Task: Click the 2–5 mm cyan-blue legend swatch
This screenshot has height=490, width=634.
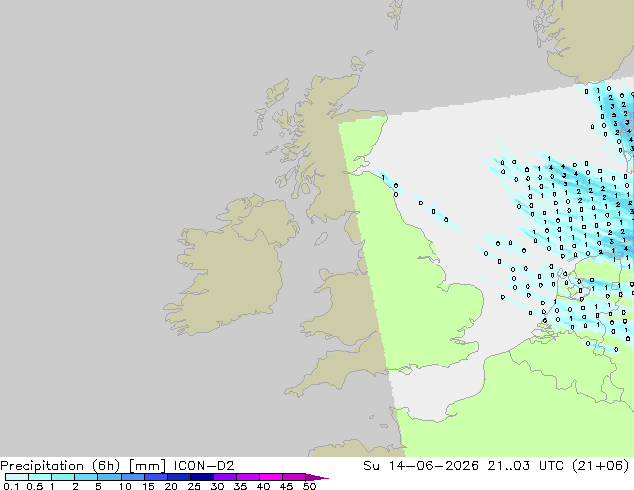Action: tap(86, 477)
